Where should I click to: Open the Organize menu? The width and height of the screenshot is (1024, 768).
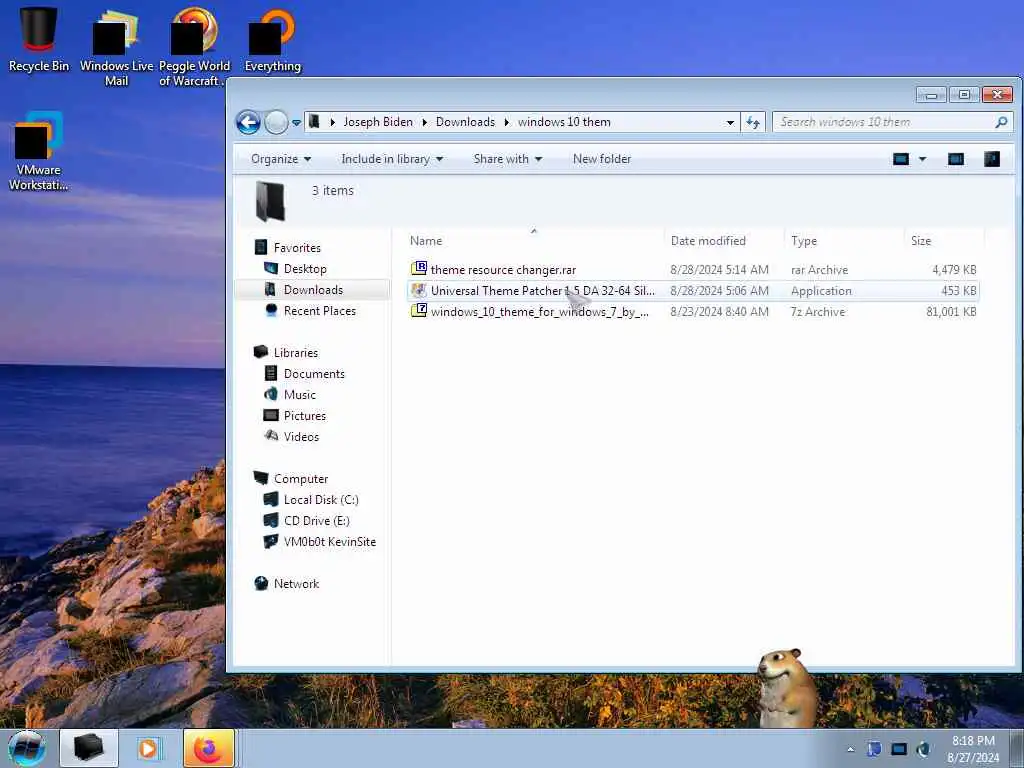(x=281, y=159)
